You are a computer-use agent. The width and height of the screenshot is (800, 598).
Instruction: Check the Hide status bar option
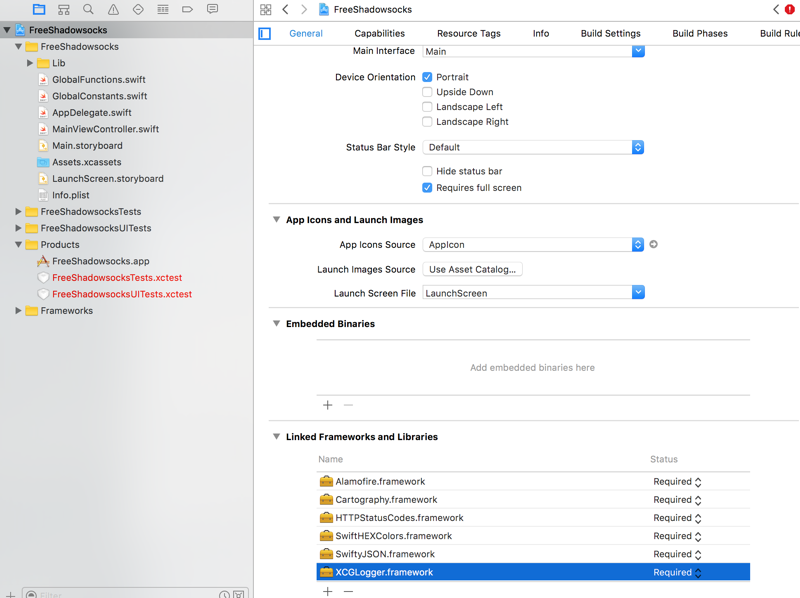click(x=427, y=171)
